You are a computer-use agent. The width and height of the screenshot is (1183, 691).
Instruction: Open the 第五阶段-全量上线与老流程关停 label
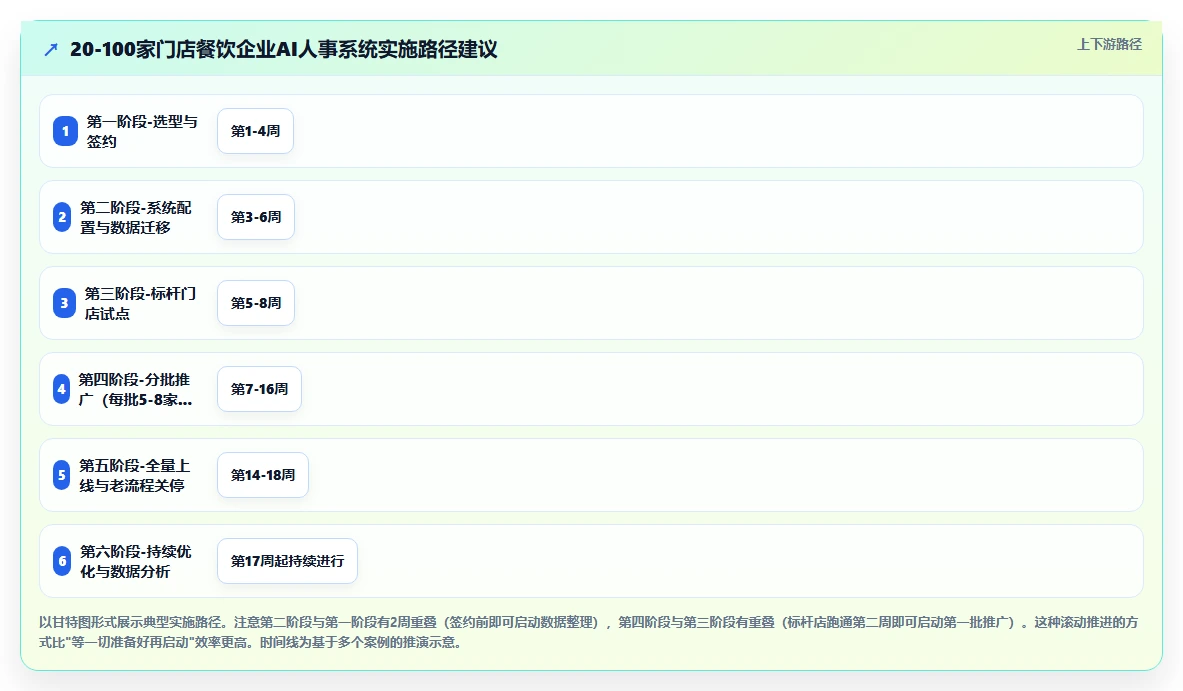click(x=135, y=475)
